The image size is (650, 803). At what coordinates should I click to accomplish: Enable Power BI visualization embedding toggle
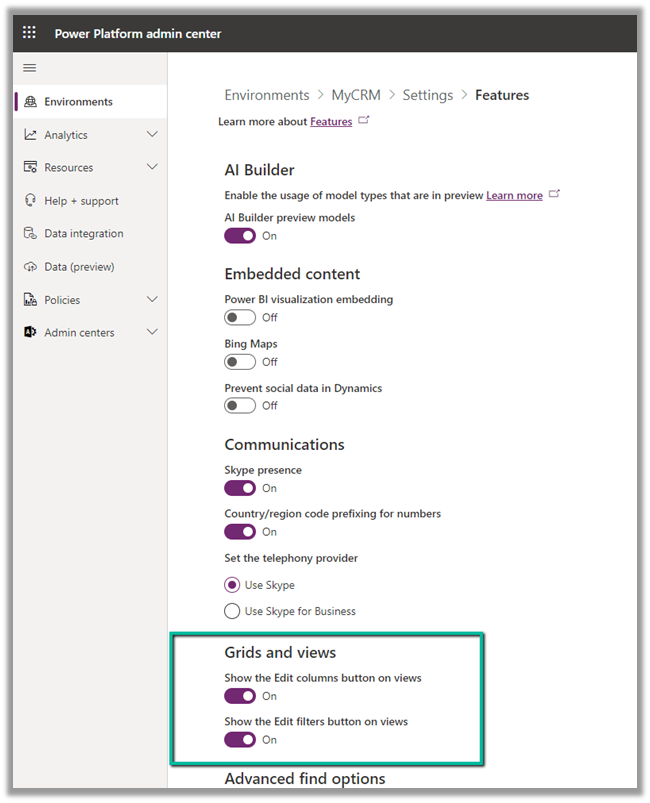(x=240, y=318)
